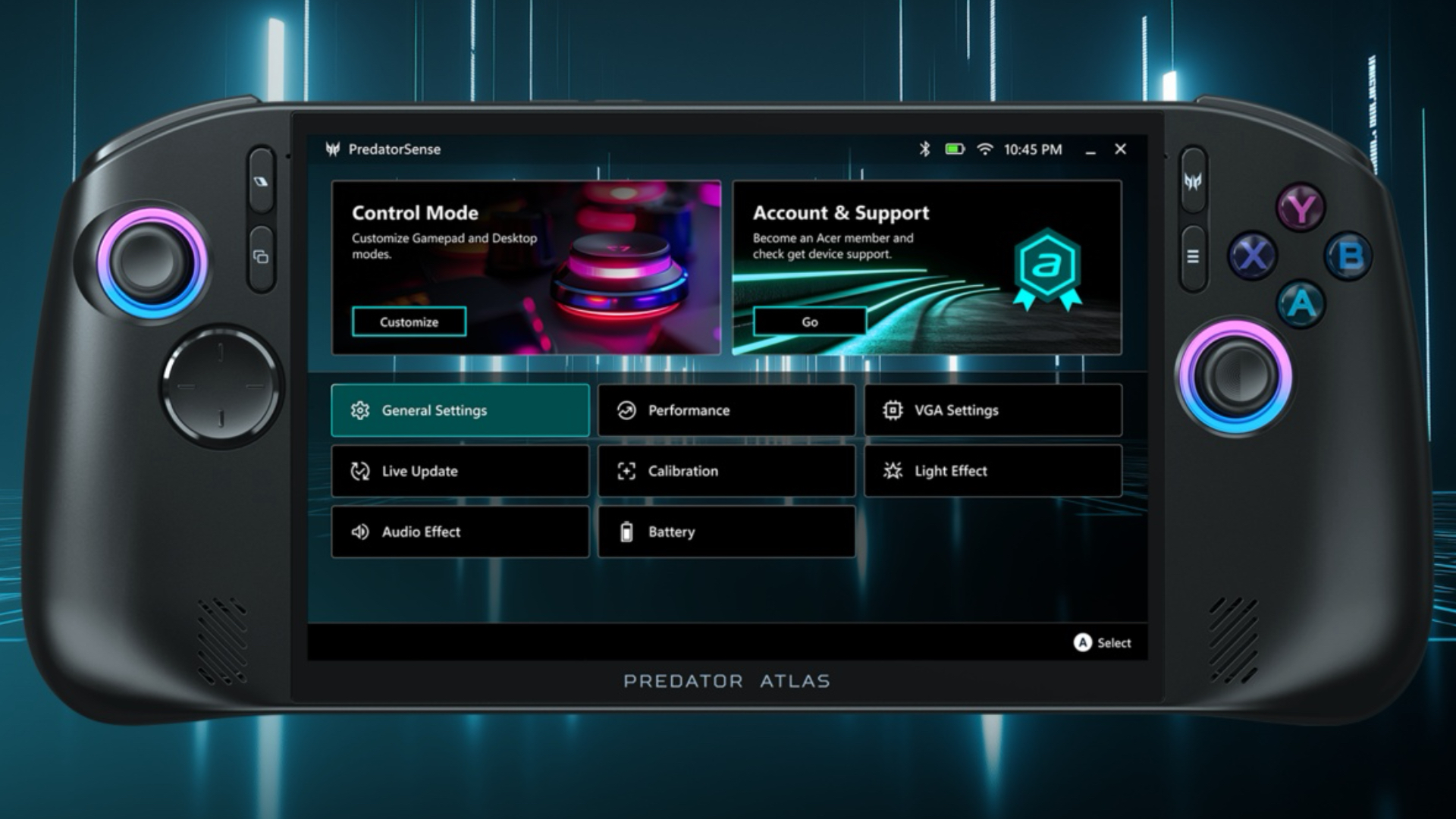This screenshot has width=1456, height=819.
Task: Open the Battery tile
Action: coord(726,532)
